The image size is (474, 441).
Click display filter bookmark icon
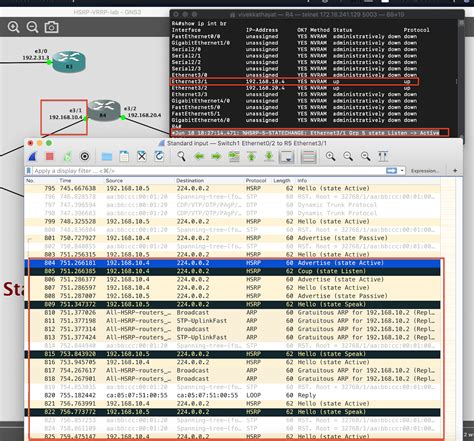pos(29,171)
